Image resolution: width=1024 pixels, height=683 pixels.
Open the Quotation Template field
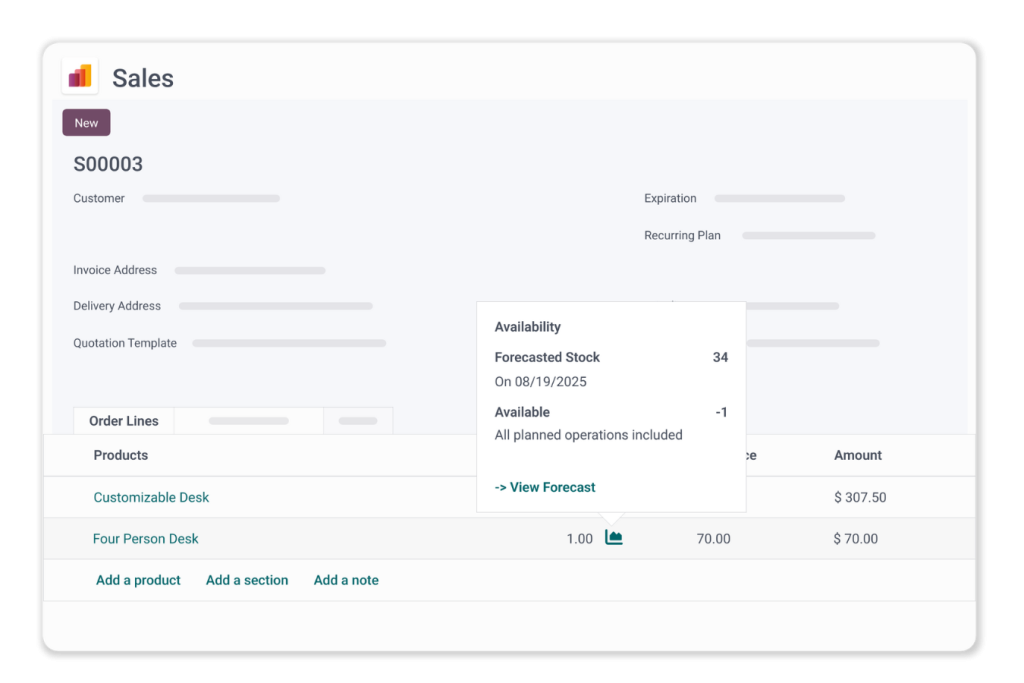pyautogui.click(x=289, y=343)
